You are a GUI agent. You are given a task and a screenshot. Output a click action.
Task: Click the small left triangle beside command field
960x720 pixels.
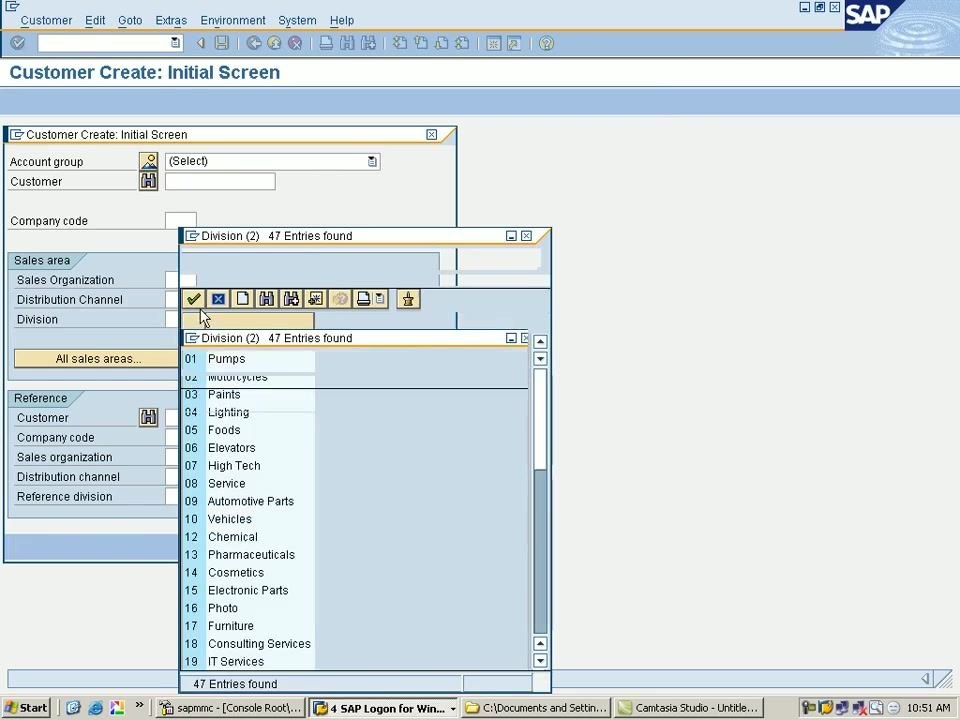pyautogui.click(x=200, y=43)
